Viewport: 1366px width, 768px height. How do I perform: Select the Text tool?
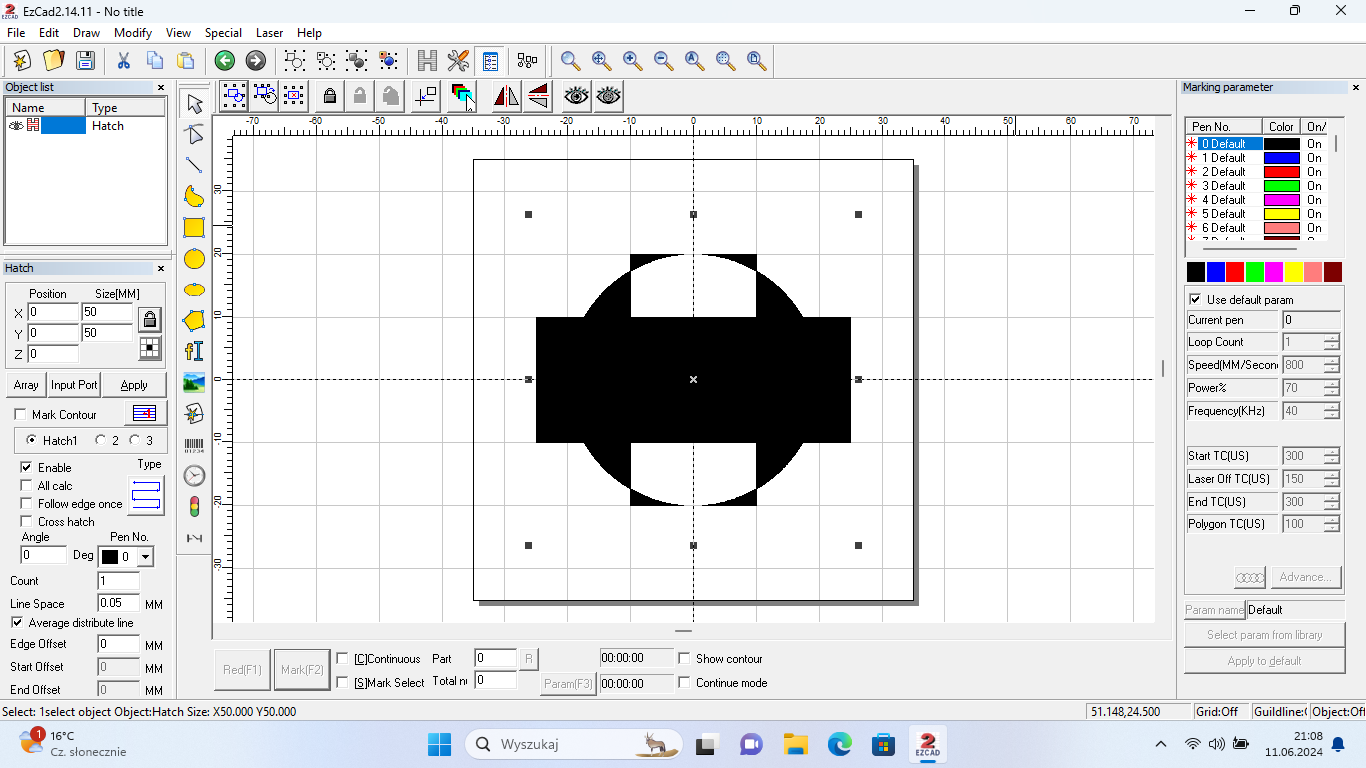[x=194, y=351]
